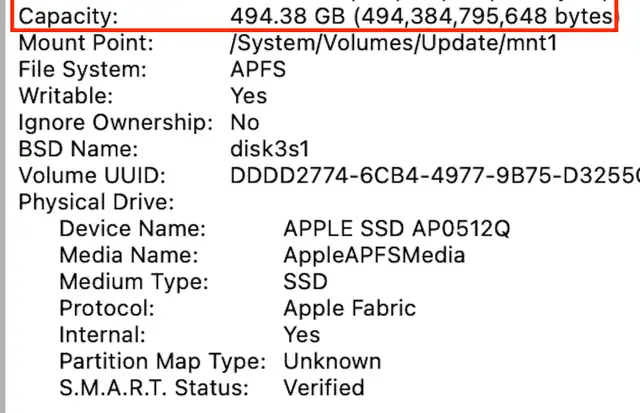Select the Writable row's Yes value
This screenshot has height=413, width=640.
[x=249, y=96]
